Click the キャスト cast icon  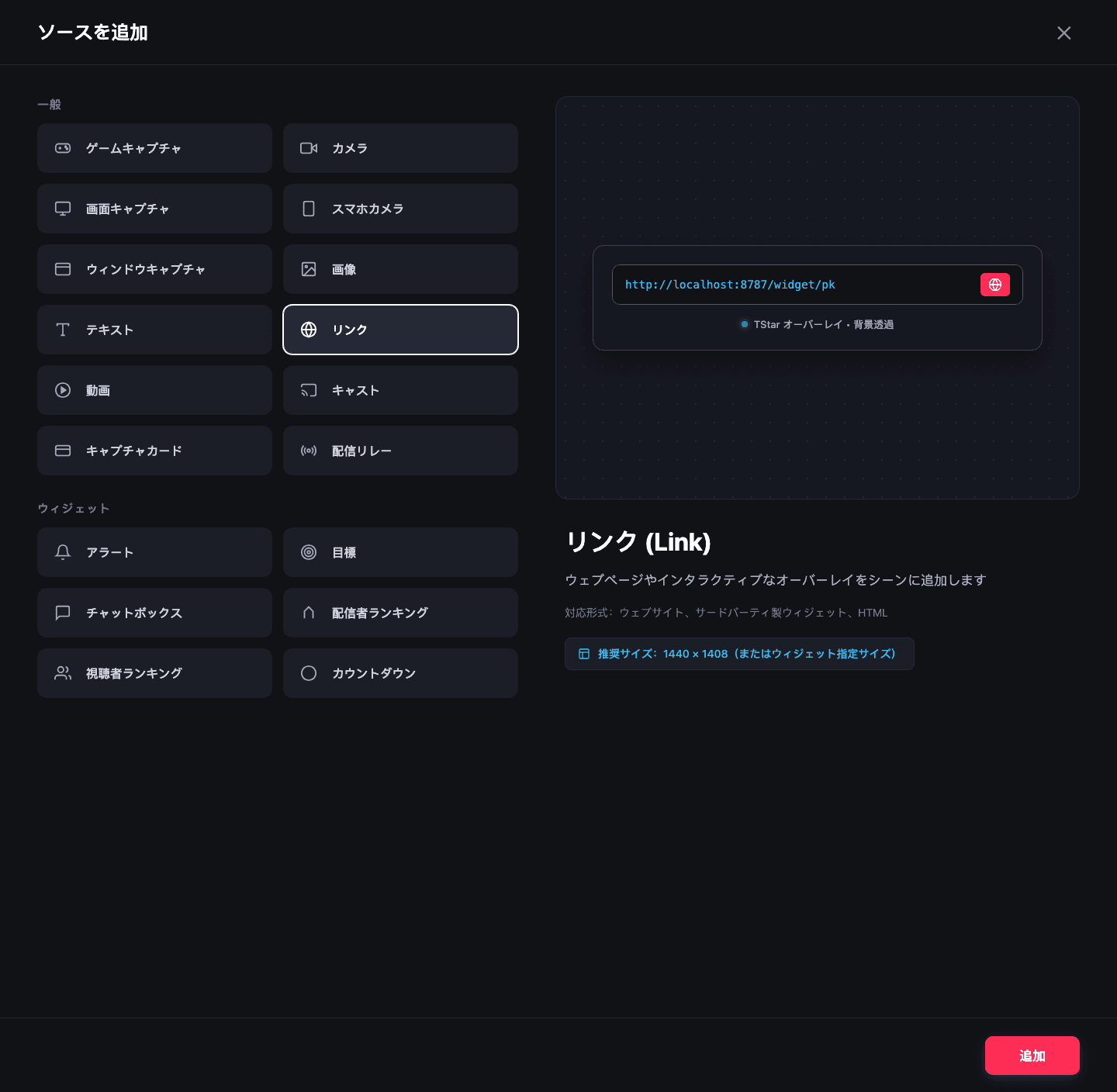pos(309,390)
